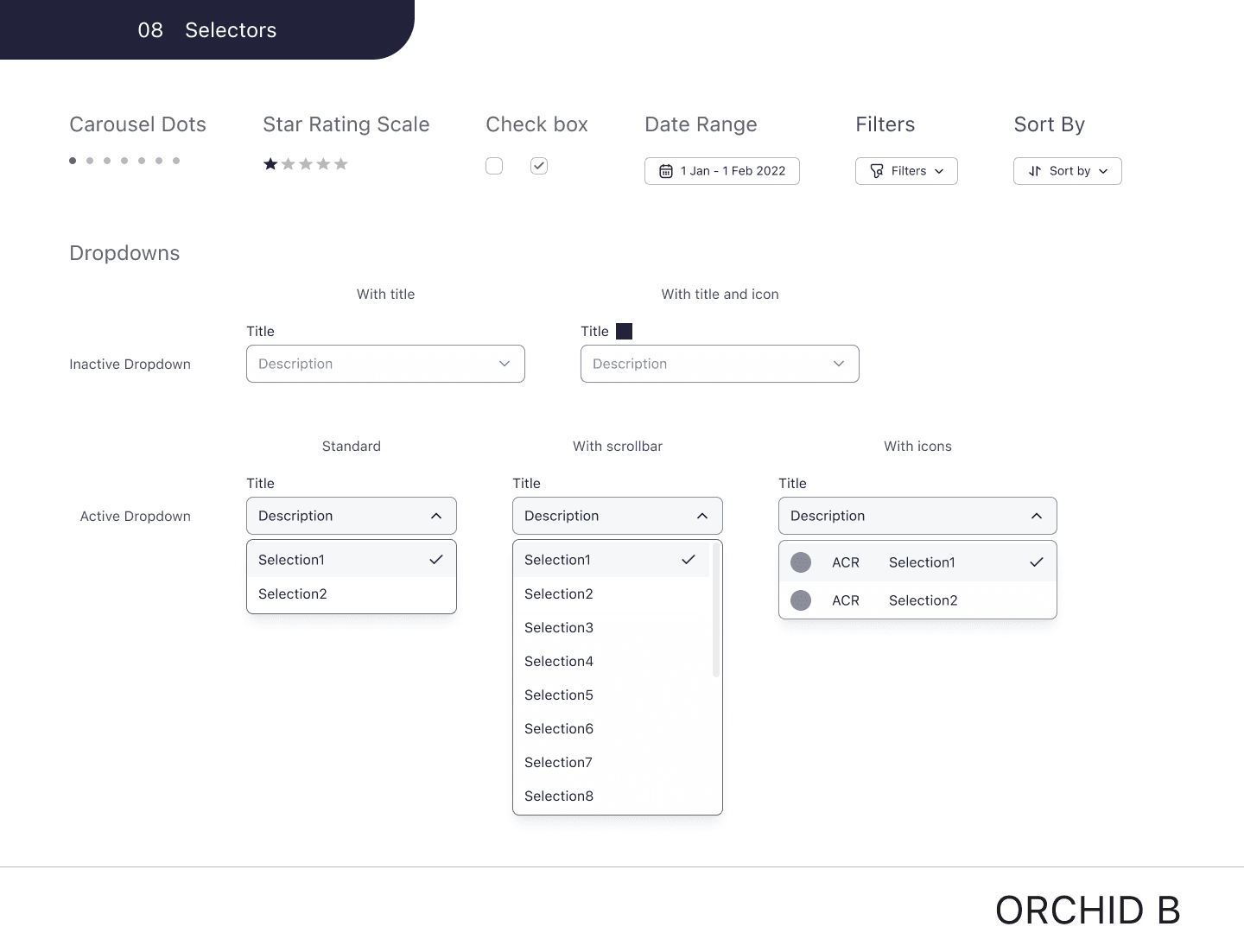Click the sort arrows icon in Sort by
This screenshot has height=952, width=1244.
1035,171
